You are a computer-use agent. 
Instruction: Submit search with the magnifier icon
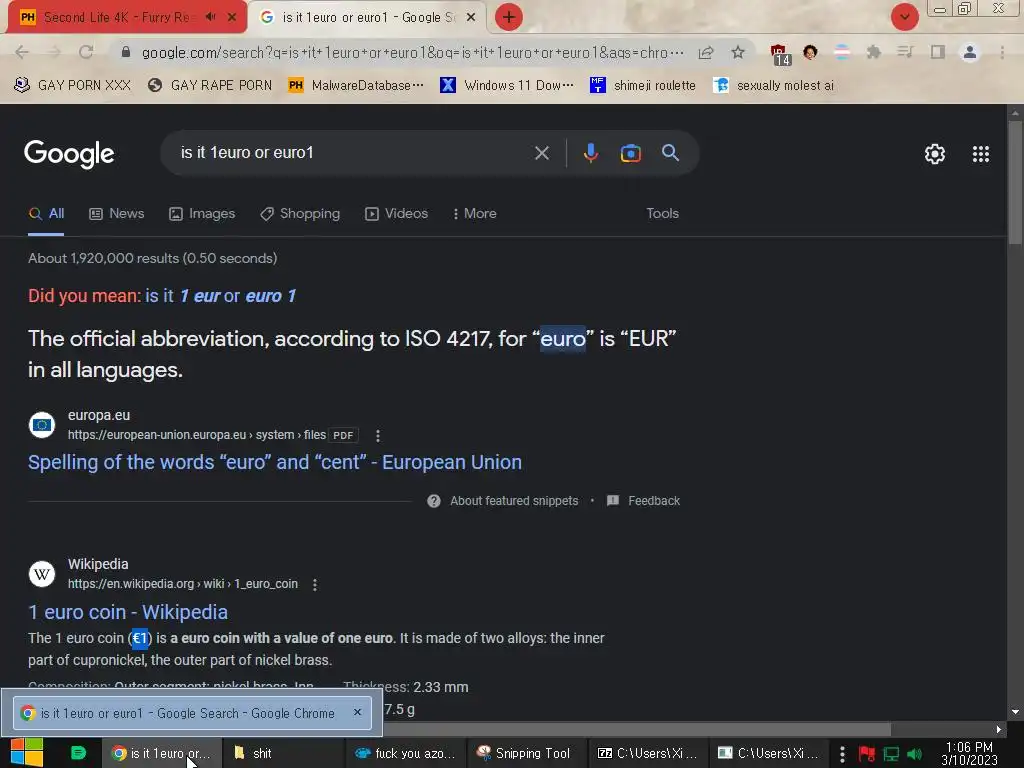670,153
